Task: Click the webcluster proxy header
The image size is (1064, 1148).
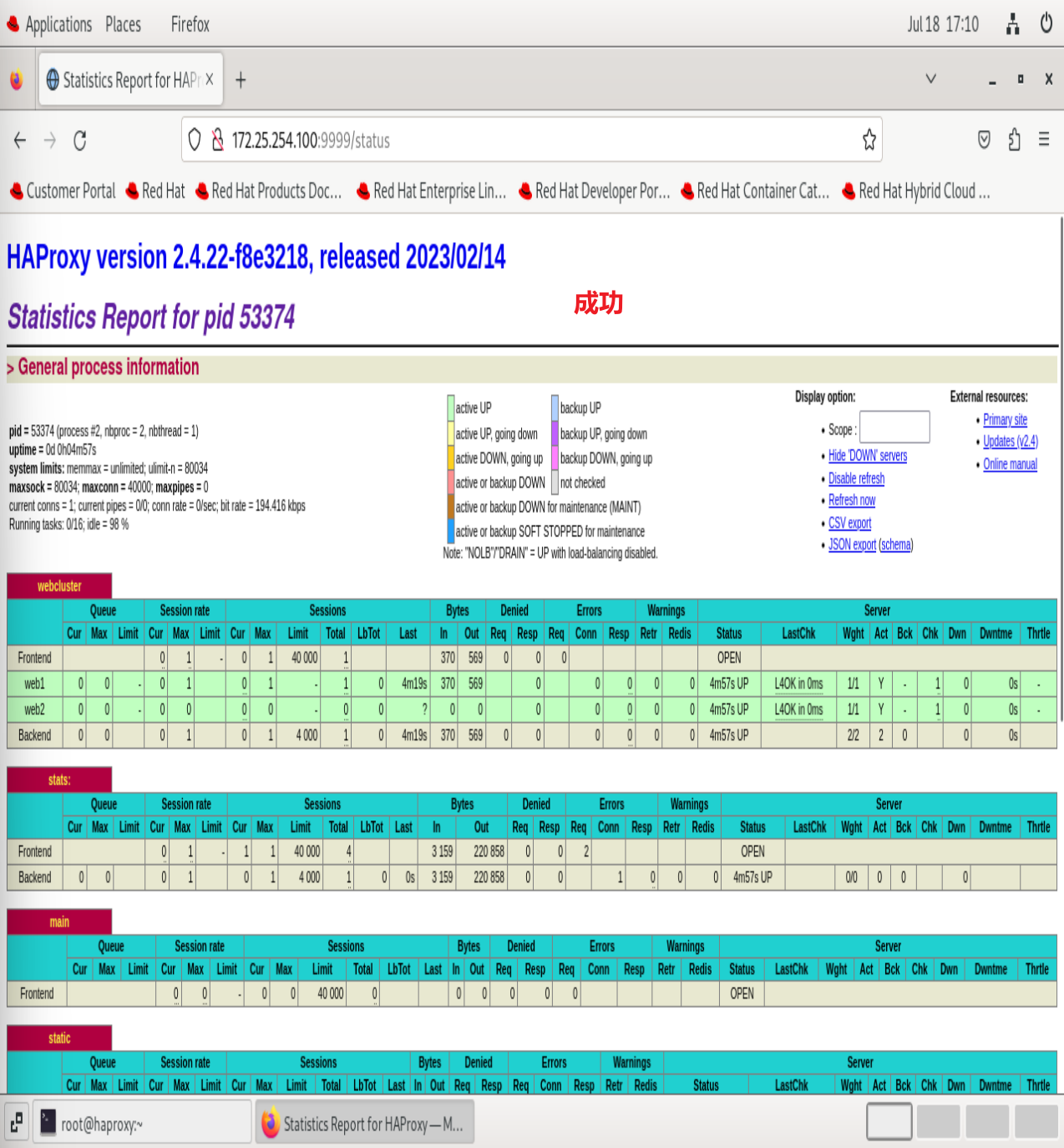Action: [x=59, y=586]
